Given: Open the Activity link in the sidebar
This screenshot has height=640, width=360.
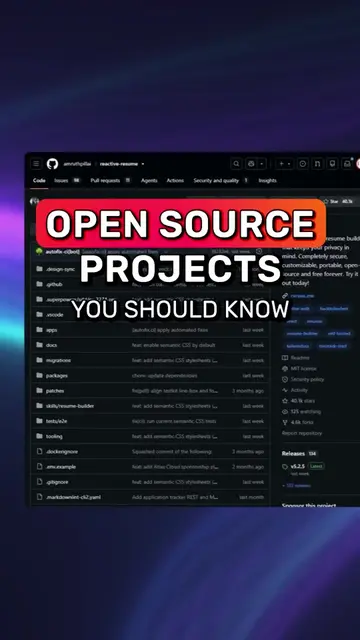Looking at the screenshot, I should pyautogui.click(x=295, y=390).
